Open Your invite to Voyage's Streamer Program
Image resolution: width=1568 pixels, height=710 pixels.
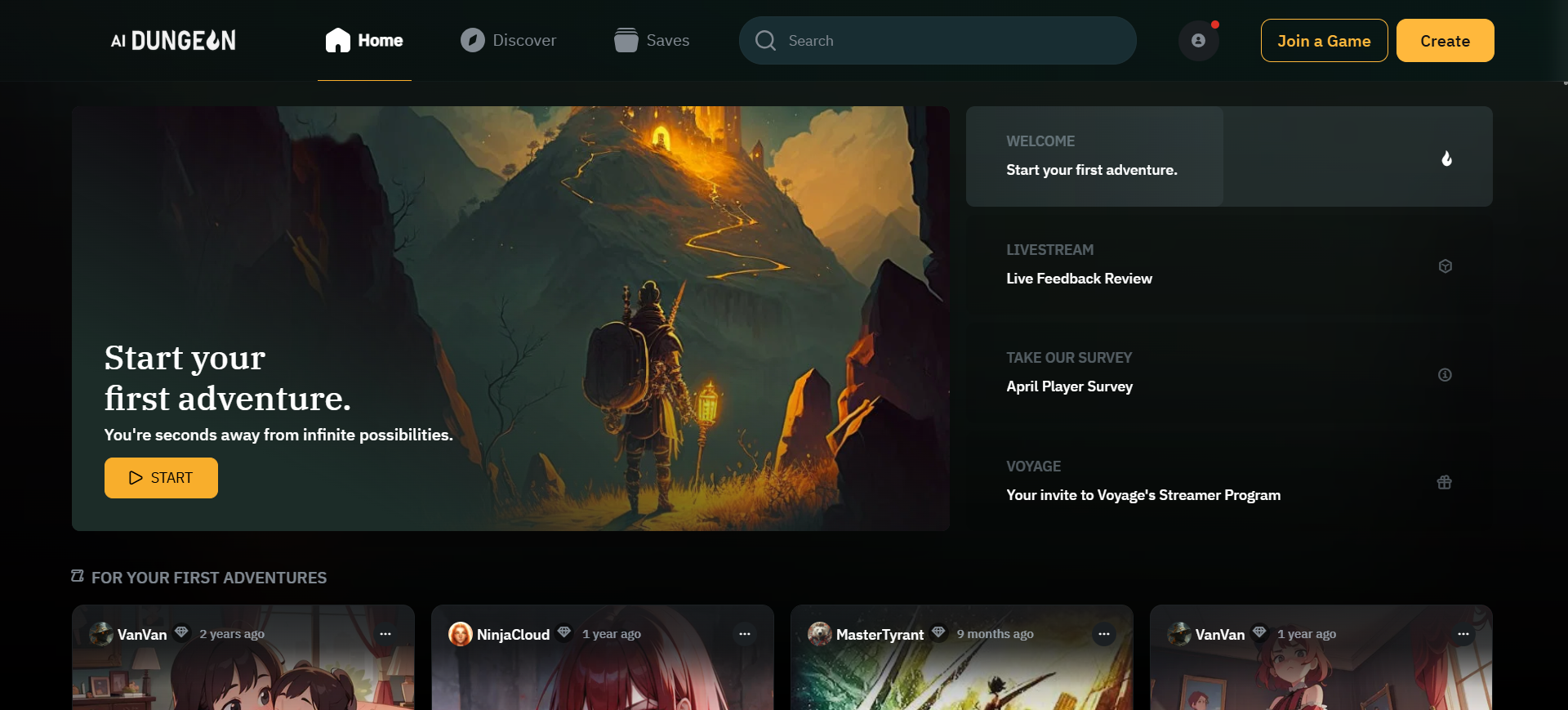coord(1143,495)
